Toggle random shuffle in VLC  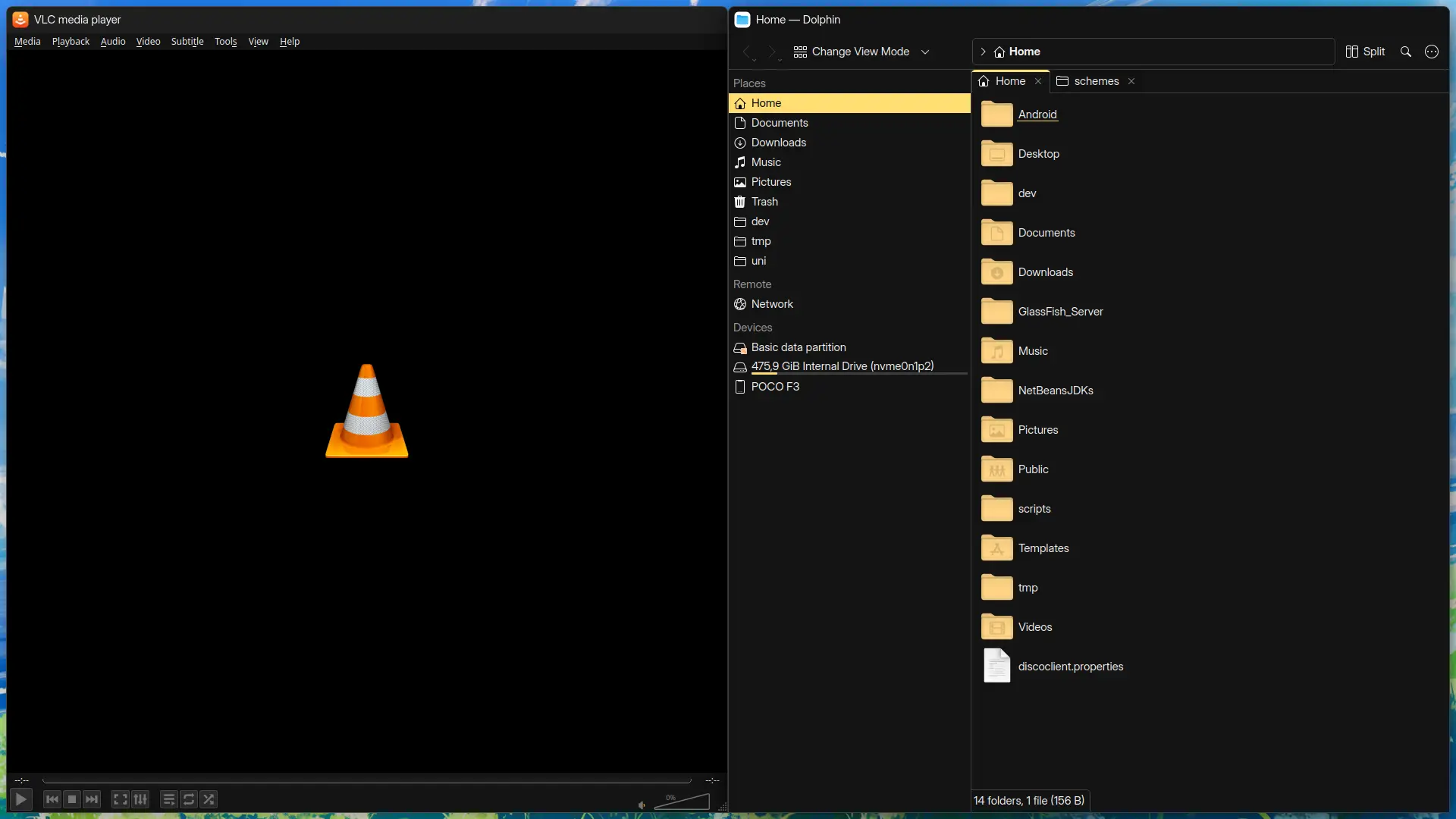[x=209, y=799]
